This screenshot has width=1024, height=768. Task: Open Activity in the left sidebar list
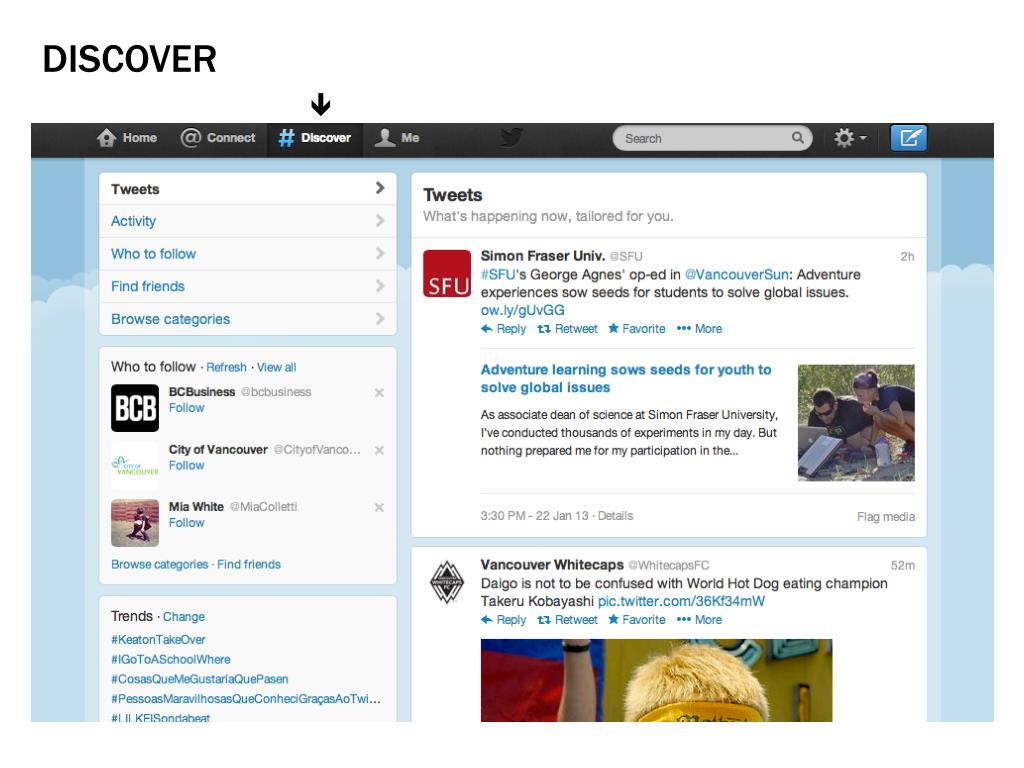pos(248,221)
